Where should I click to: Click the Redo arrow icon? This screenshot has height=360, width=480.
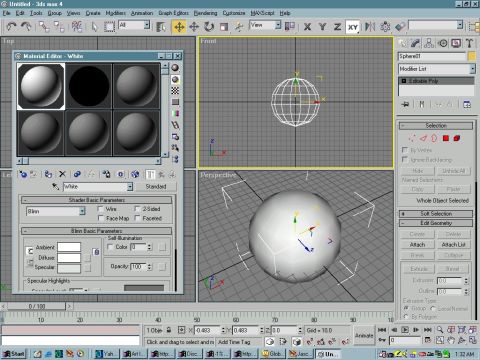click(27, 27)
